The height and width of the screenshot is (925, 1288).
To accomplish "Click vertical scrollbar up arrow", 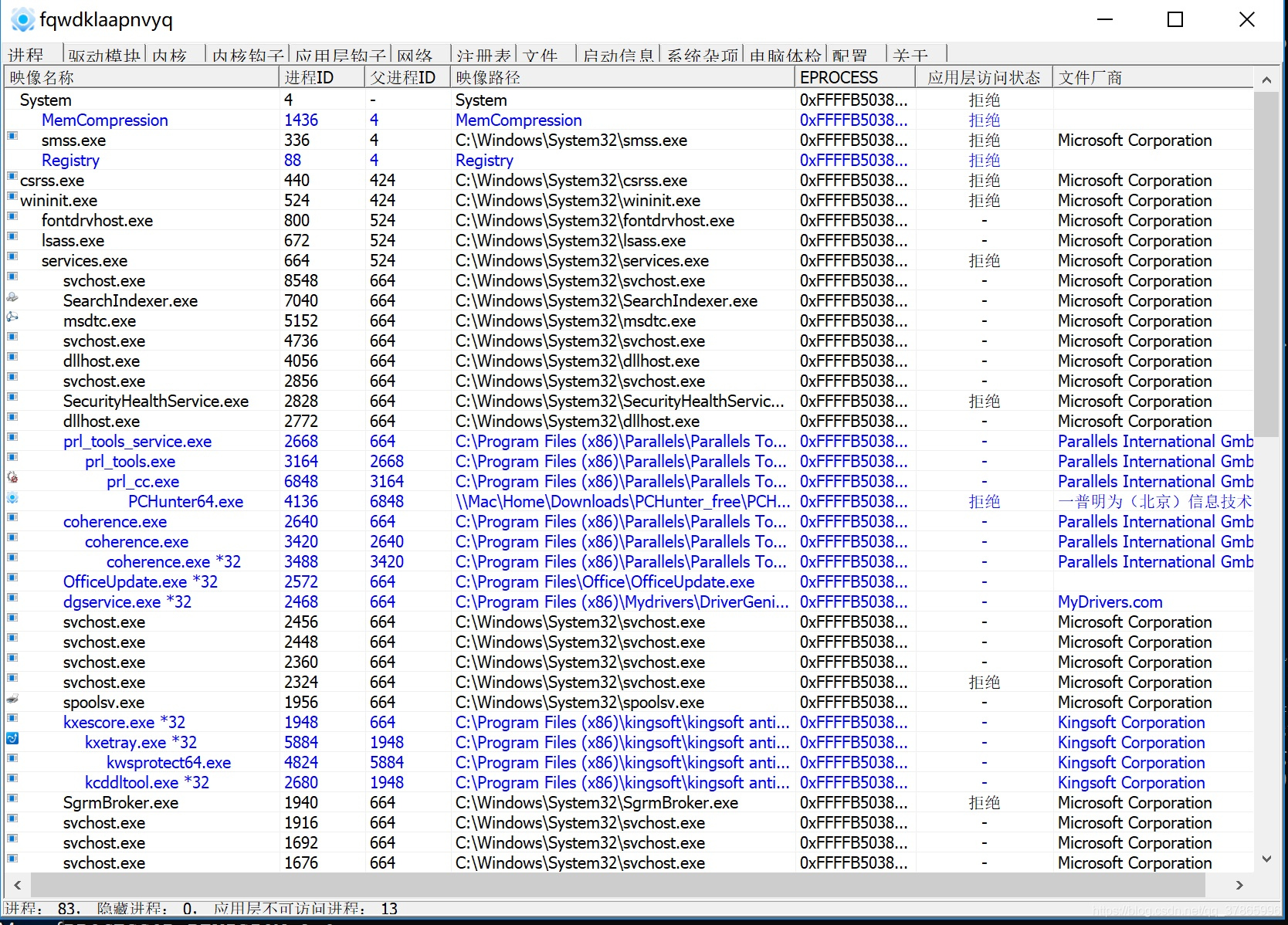I will pyautogui.click(x=1266, y=80).
